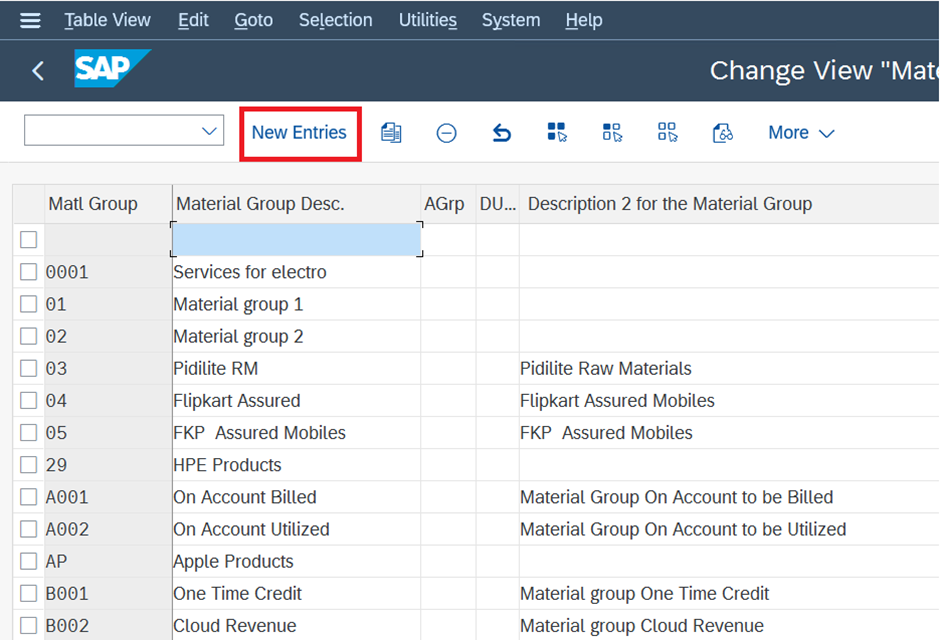Viewport: 940px width, 640px height.
Task: Click FKP Assured Mobiles in Material Group Desc. column
Action: [296, 433]
